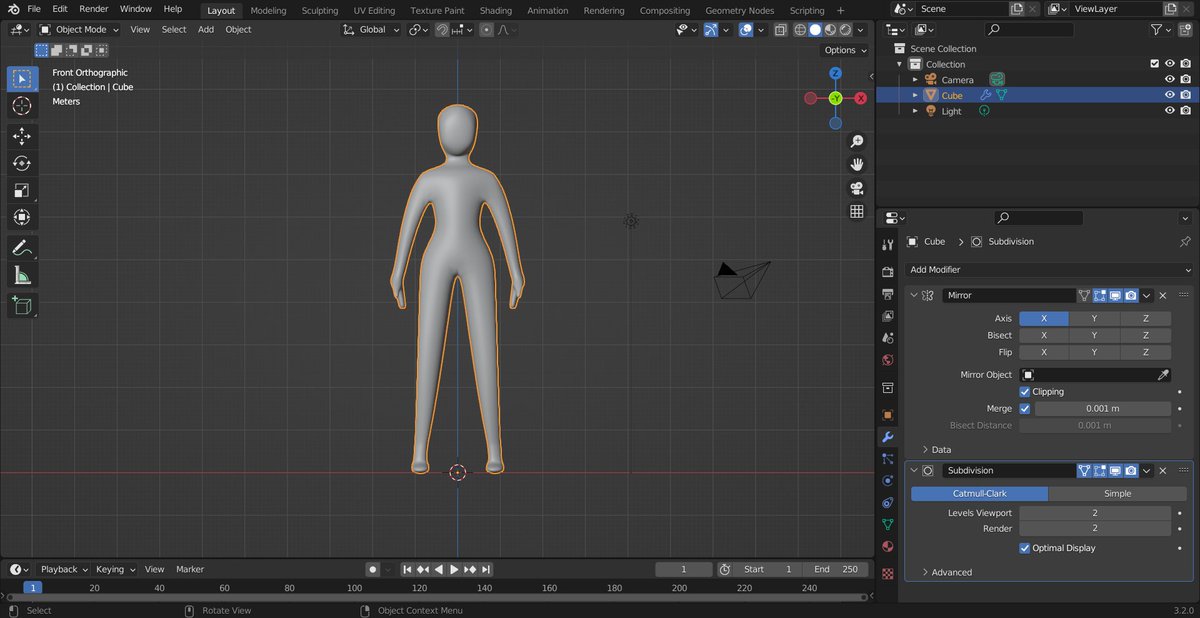1200x618 pixels.
Task: Disable Optimal Display checkbox
Action: [1025, 548]
